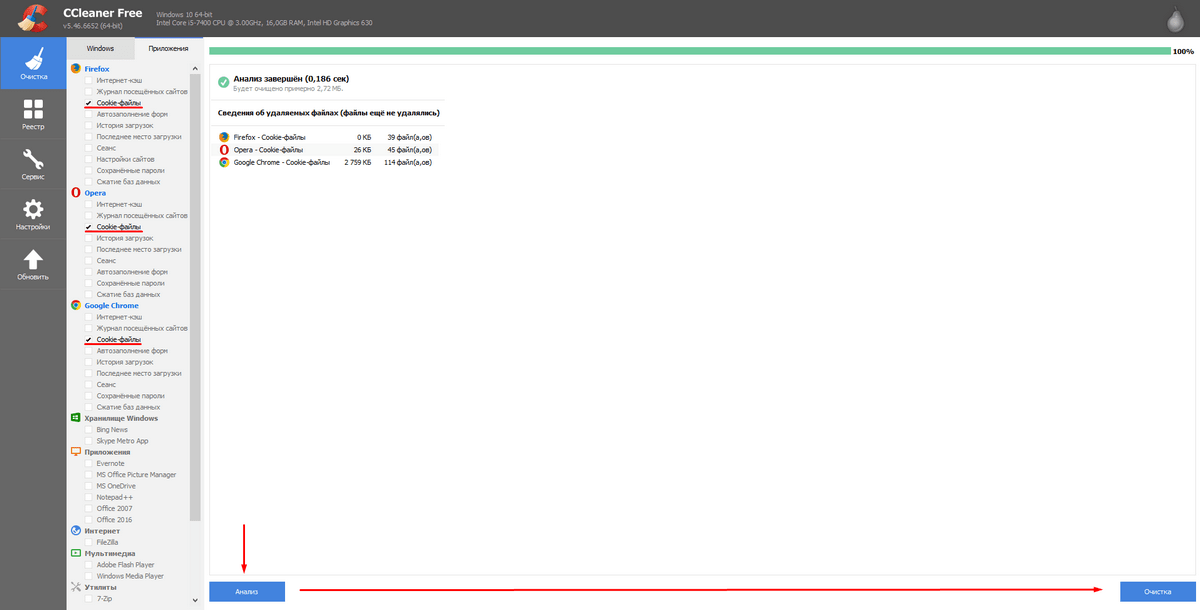Uncheck Cookie-файлы under Firefox
The height and width of the screenshot is (610, 1200).
coord(89,103)
